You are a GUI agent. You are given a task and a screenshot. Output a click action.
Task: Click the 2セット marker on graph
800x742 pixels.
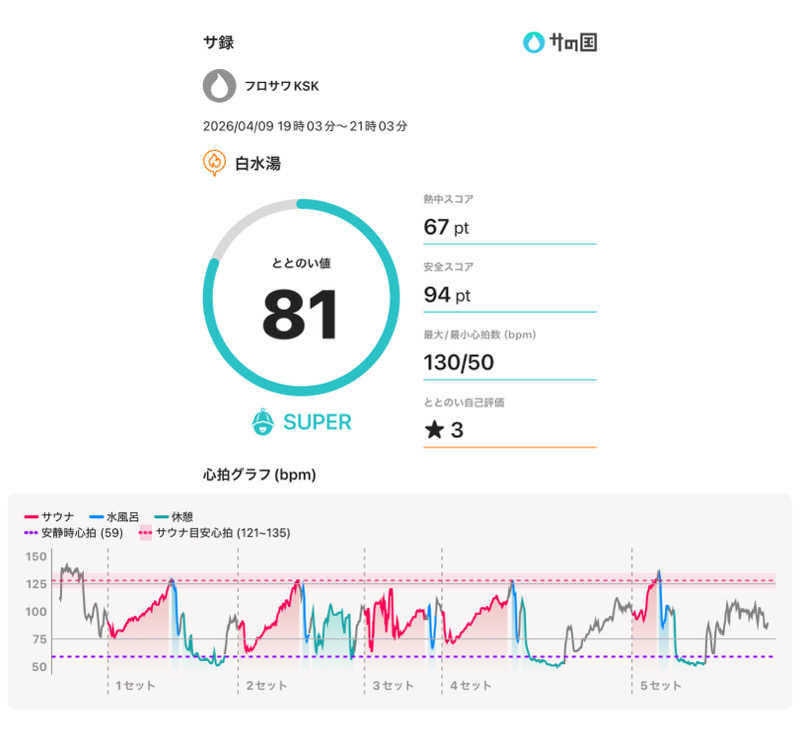tap(266, 686)
